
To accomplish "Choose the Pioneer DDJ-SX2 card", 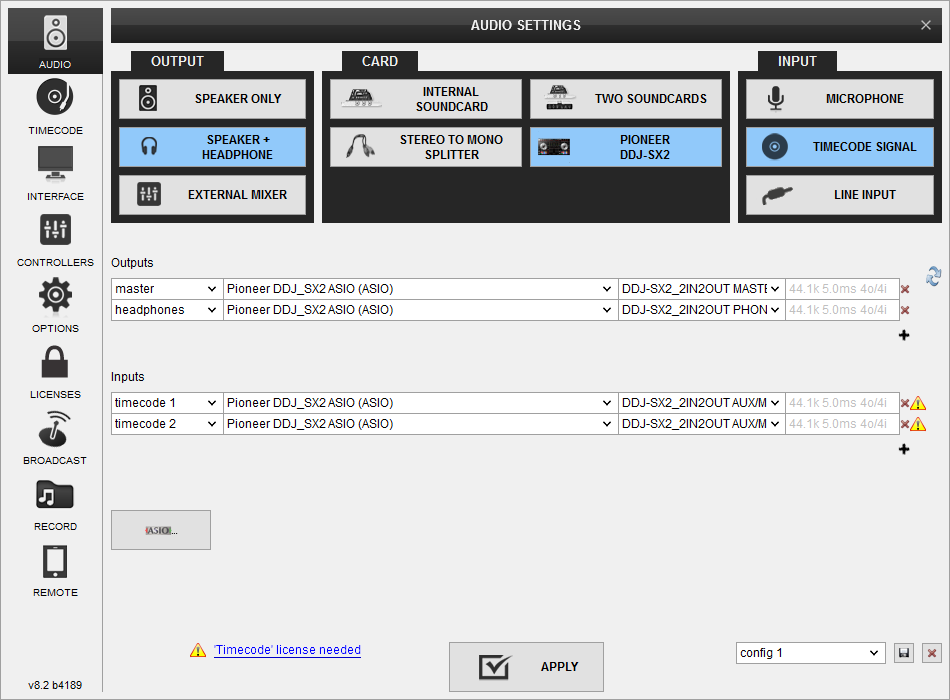I will (x=626, y=147).
